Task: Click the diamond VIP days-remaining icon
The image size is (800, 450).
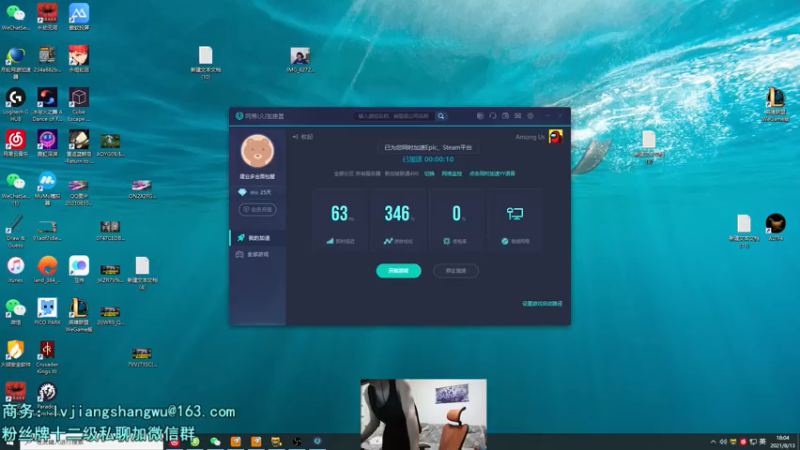Action: point(242,192)
